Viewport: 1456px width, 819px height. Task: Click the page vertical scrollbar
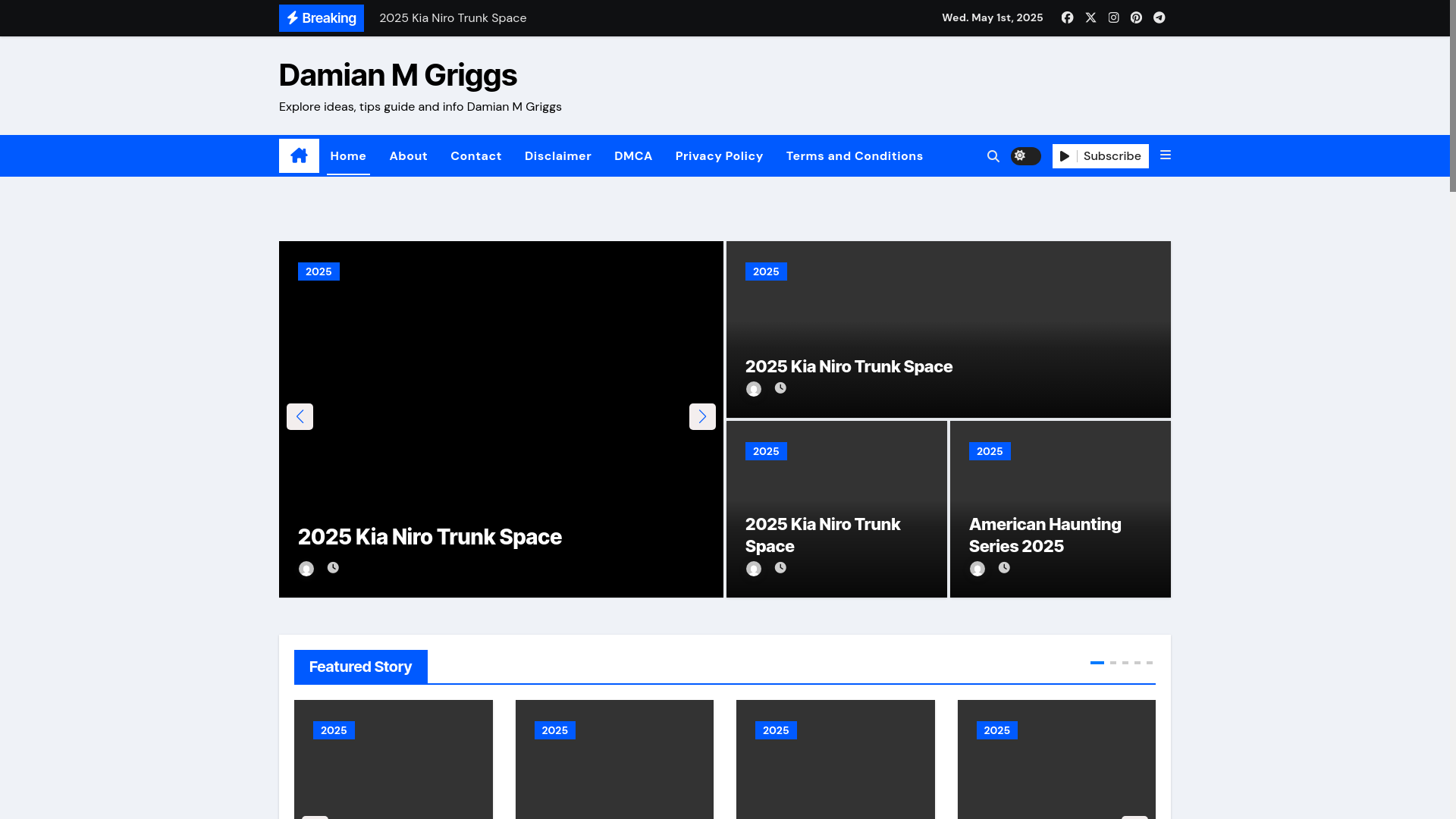click(x=1453, y=96)
